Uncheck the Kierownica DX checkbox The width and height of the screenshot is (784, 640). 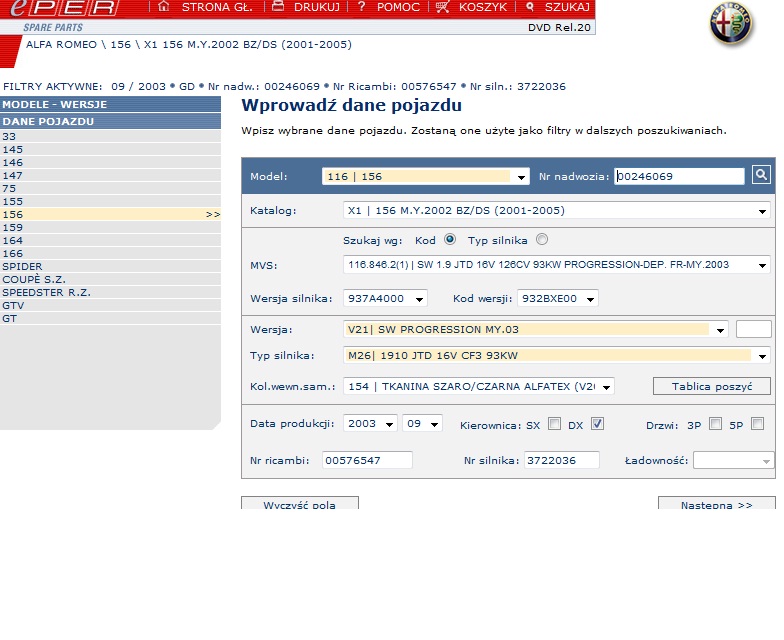point(598,424)
